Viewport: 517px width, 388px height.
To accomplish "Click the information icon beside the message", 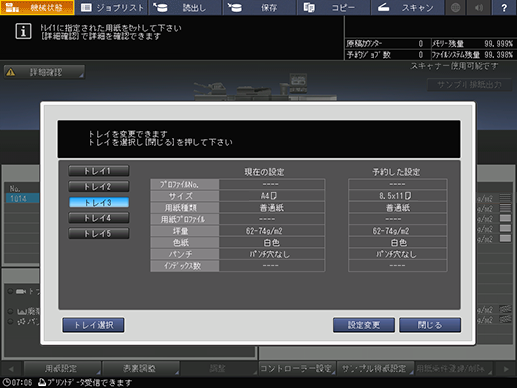I will [x=23, y=32].
